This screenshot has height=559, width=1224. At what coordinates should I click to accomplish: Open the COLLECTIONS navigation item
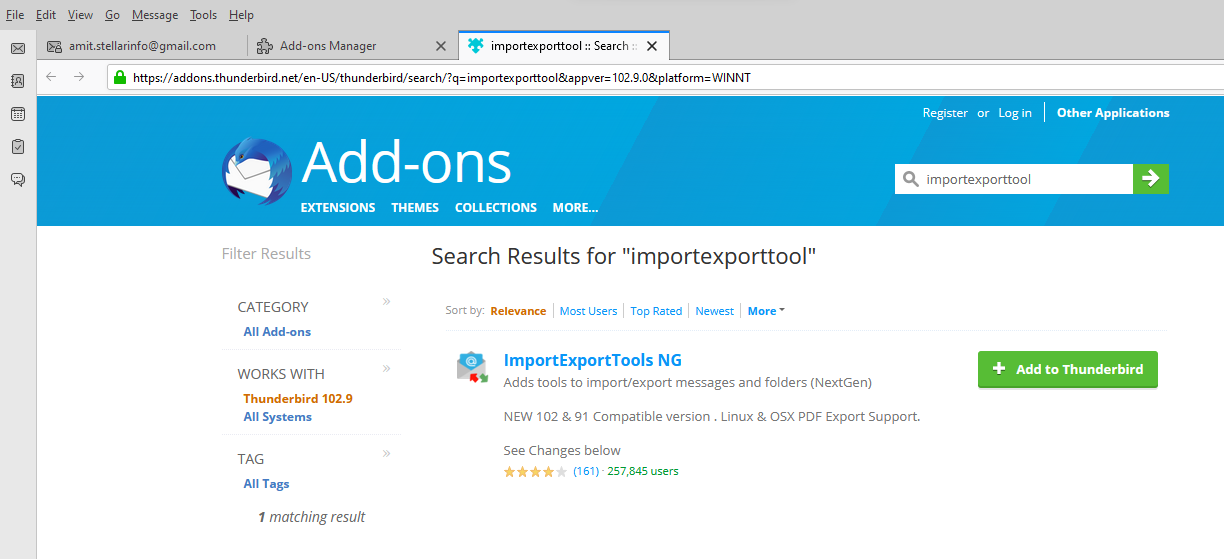click(x=496, y=208)
